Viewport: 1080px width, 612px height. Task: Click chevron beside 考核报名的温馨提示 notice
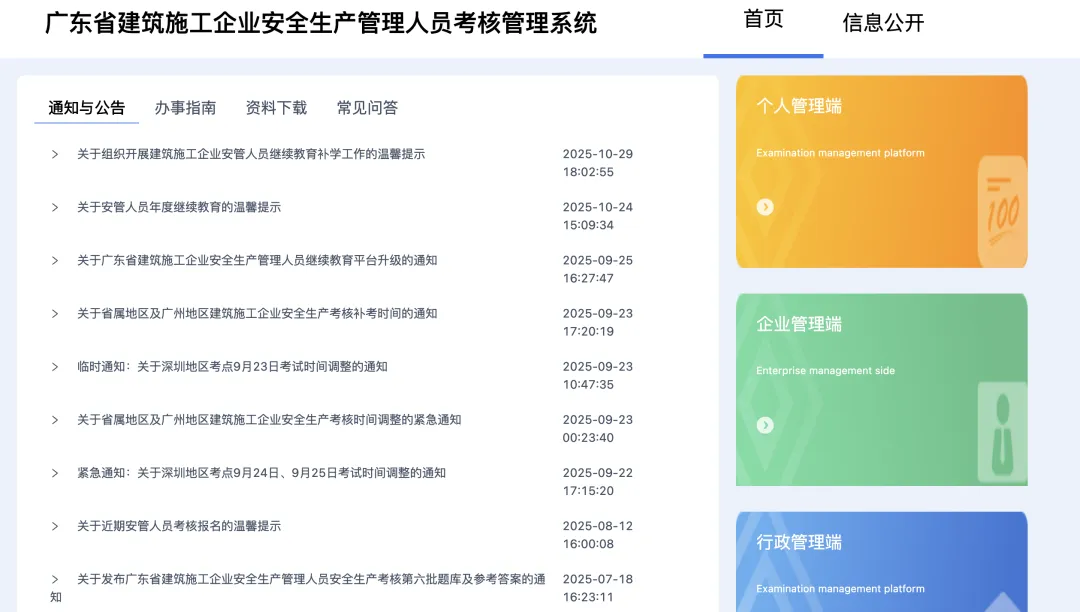(55, 526)
